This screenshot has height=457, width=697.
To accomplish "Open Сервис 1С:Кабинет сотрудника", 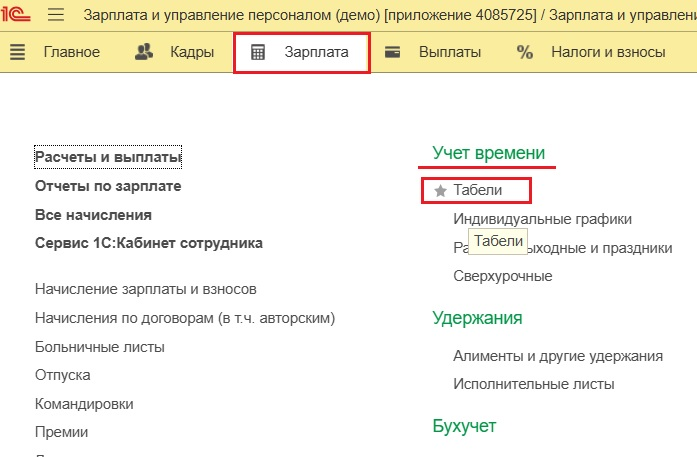I will click(x=149, y=243).
